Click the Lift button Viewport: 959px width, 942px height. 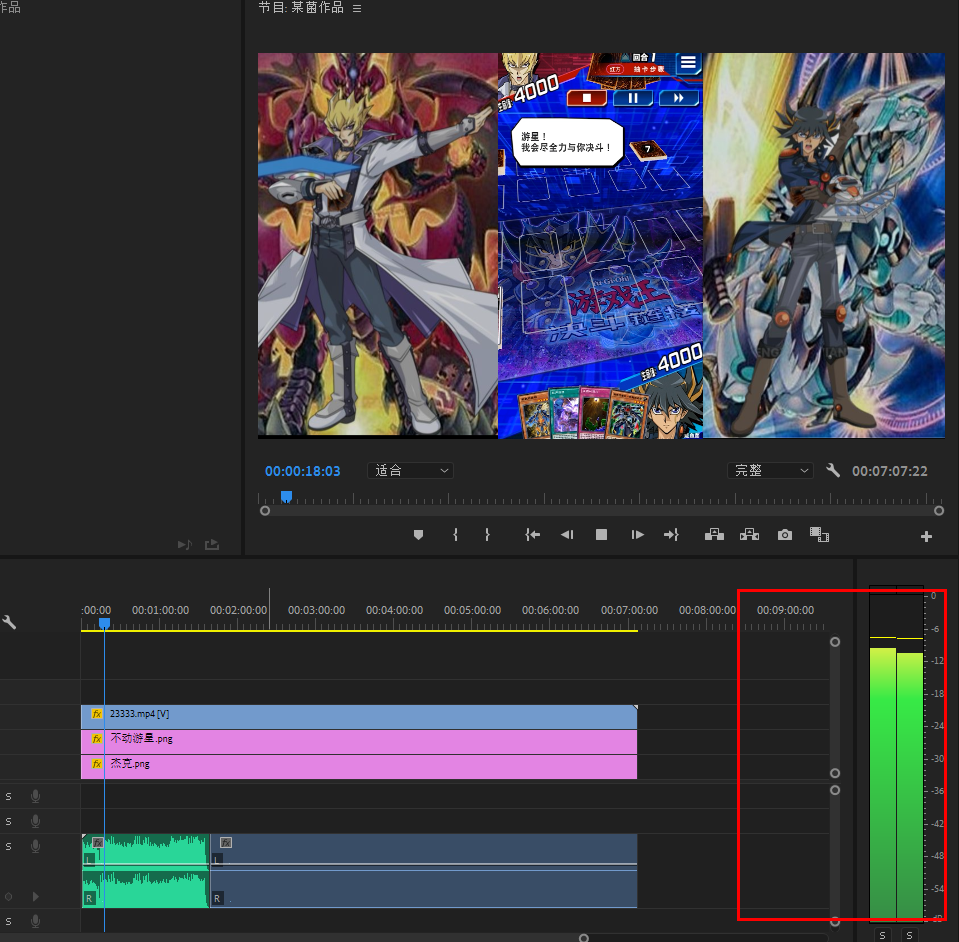point(714,535)
